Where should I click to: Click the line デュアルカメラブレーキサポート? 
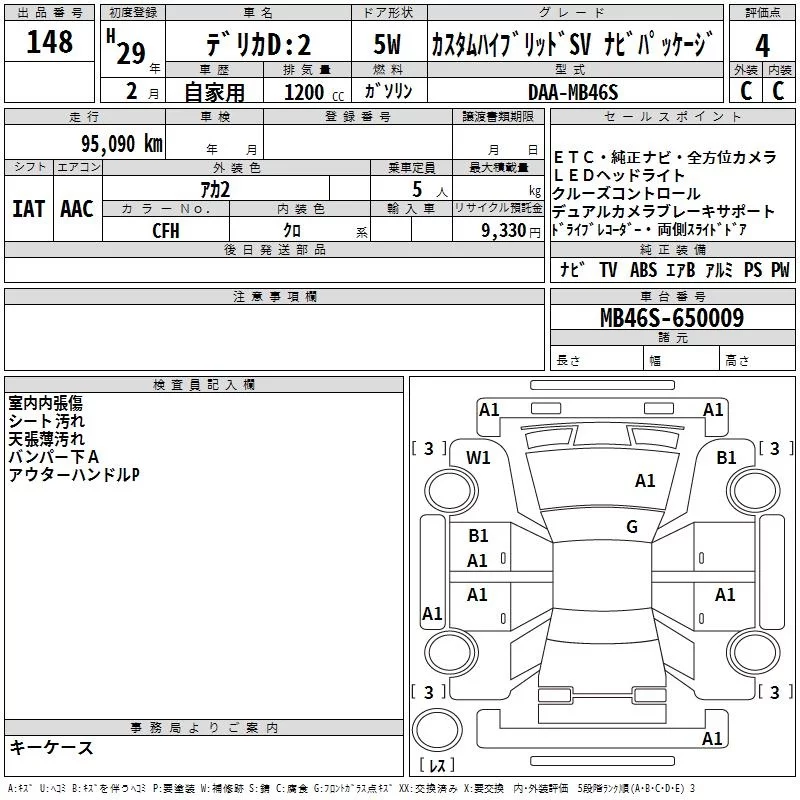coord(663,211)
